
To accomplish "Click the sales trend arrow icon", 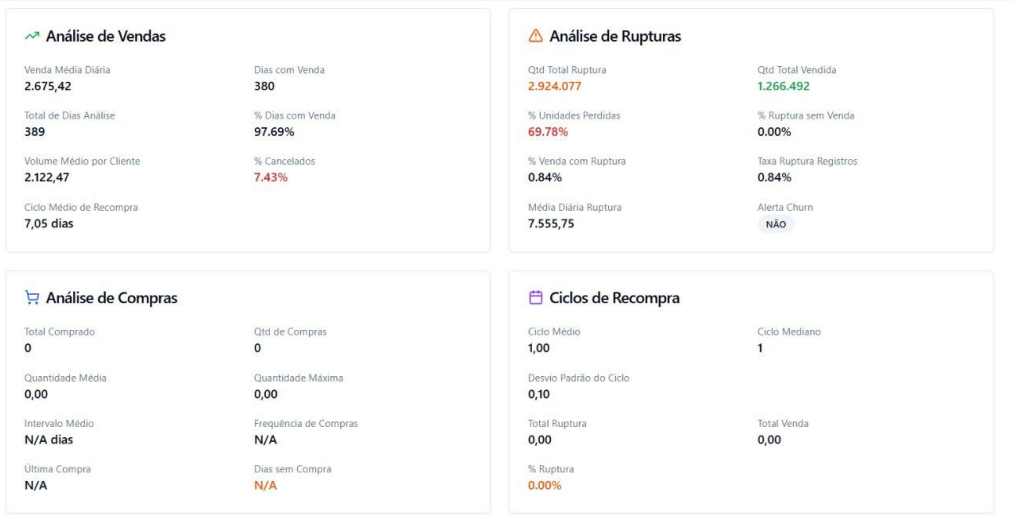I will tap(32, 36).
